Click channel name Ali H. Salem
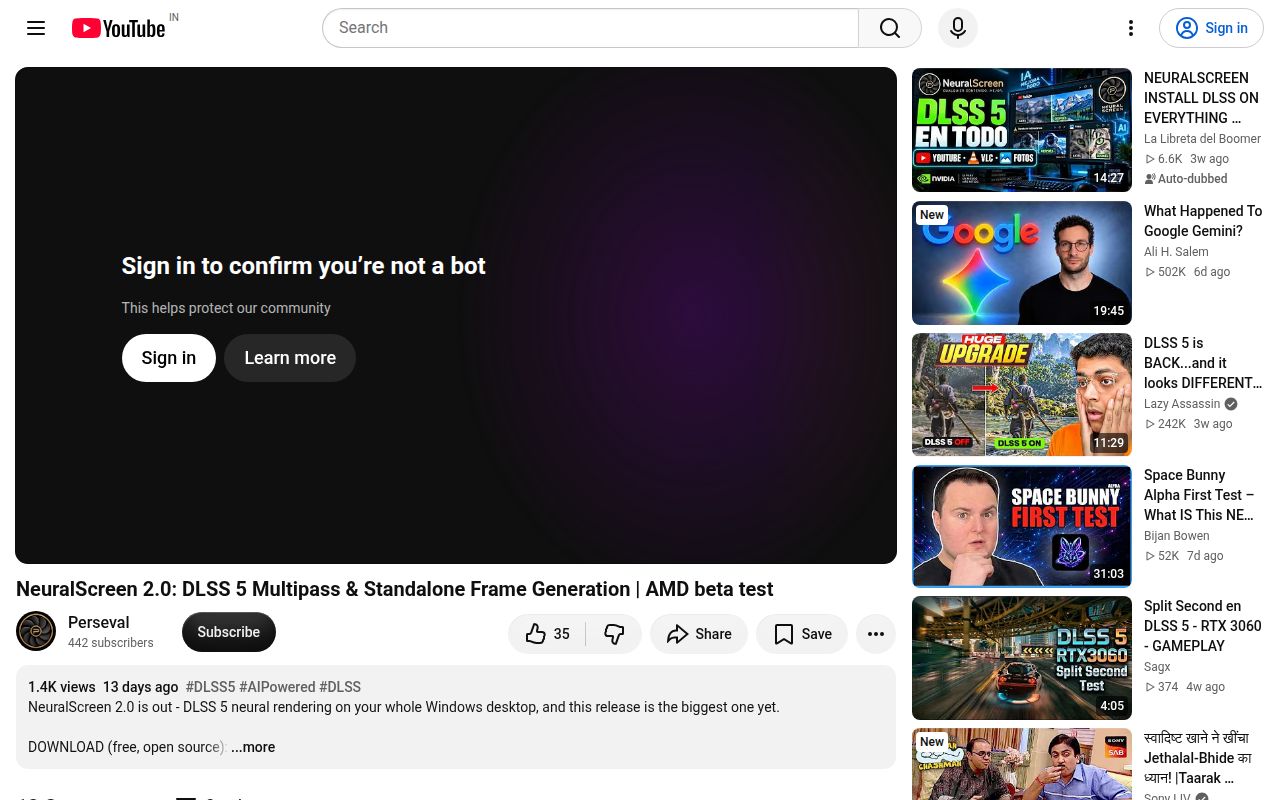The image size is (1280, 800). coord(1176,252)
